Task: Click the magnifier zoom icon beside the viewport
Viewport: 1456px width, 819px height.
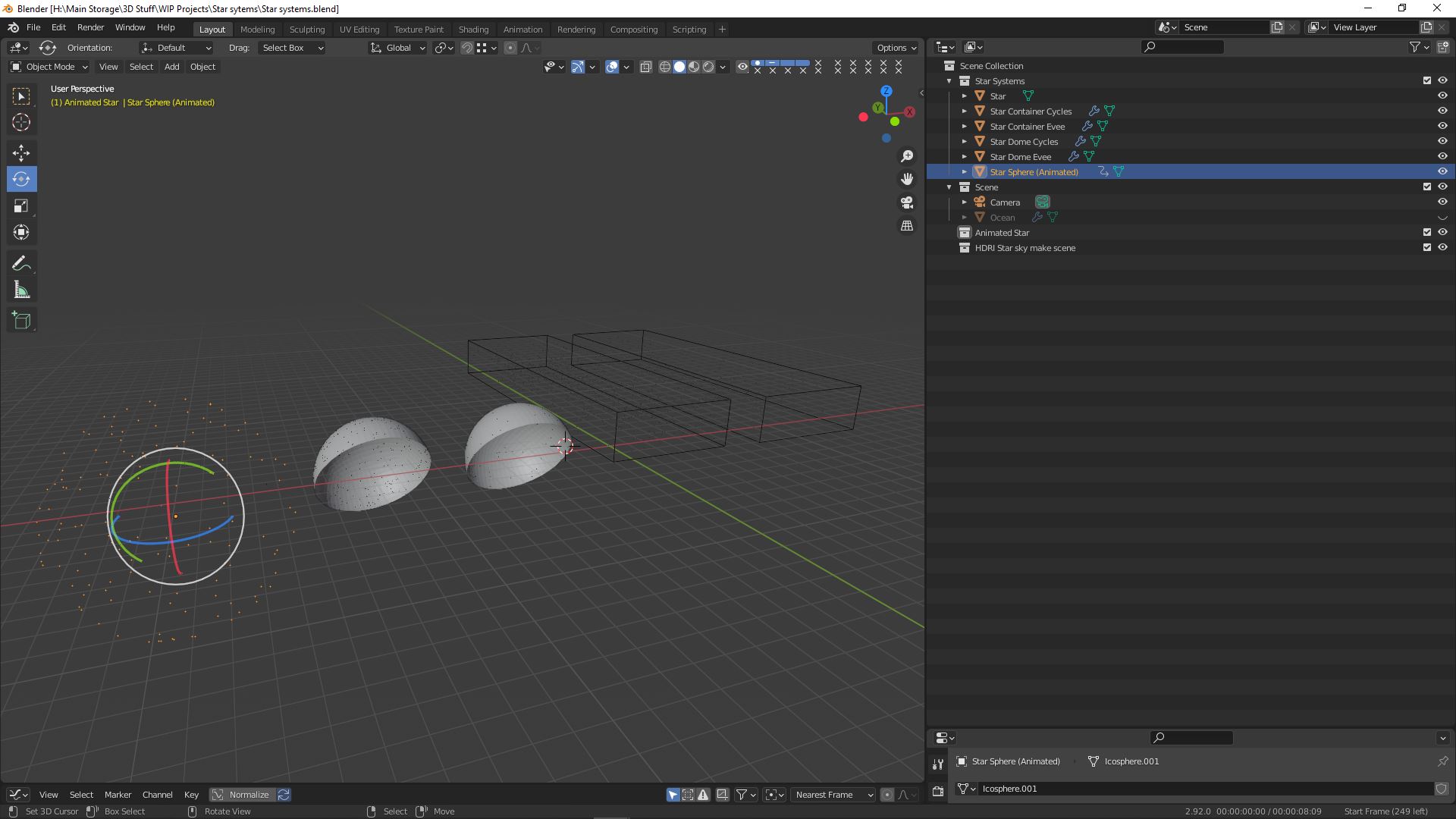Action: [x=907, y=156]
